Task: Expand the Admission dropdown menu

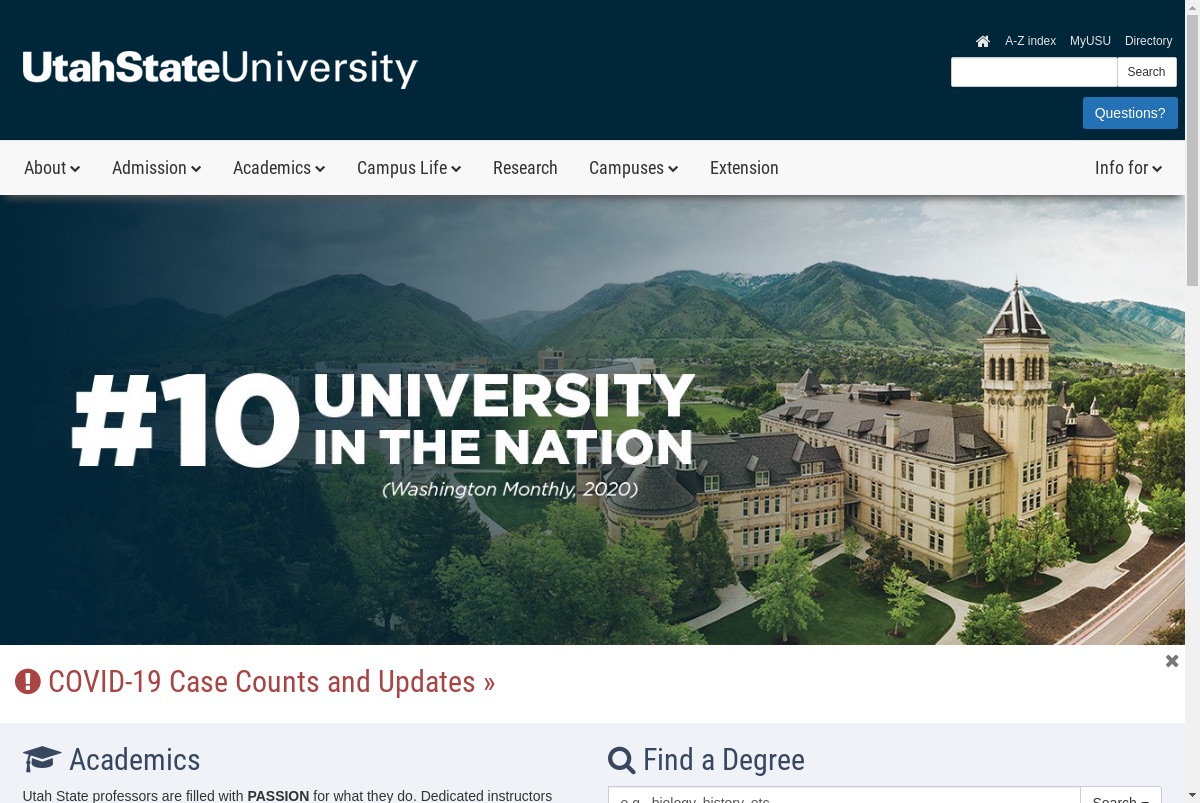Action: click(x=157, y=168)
